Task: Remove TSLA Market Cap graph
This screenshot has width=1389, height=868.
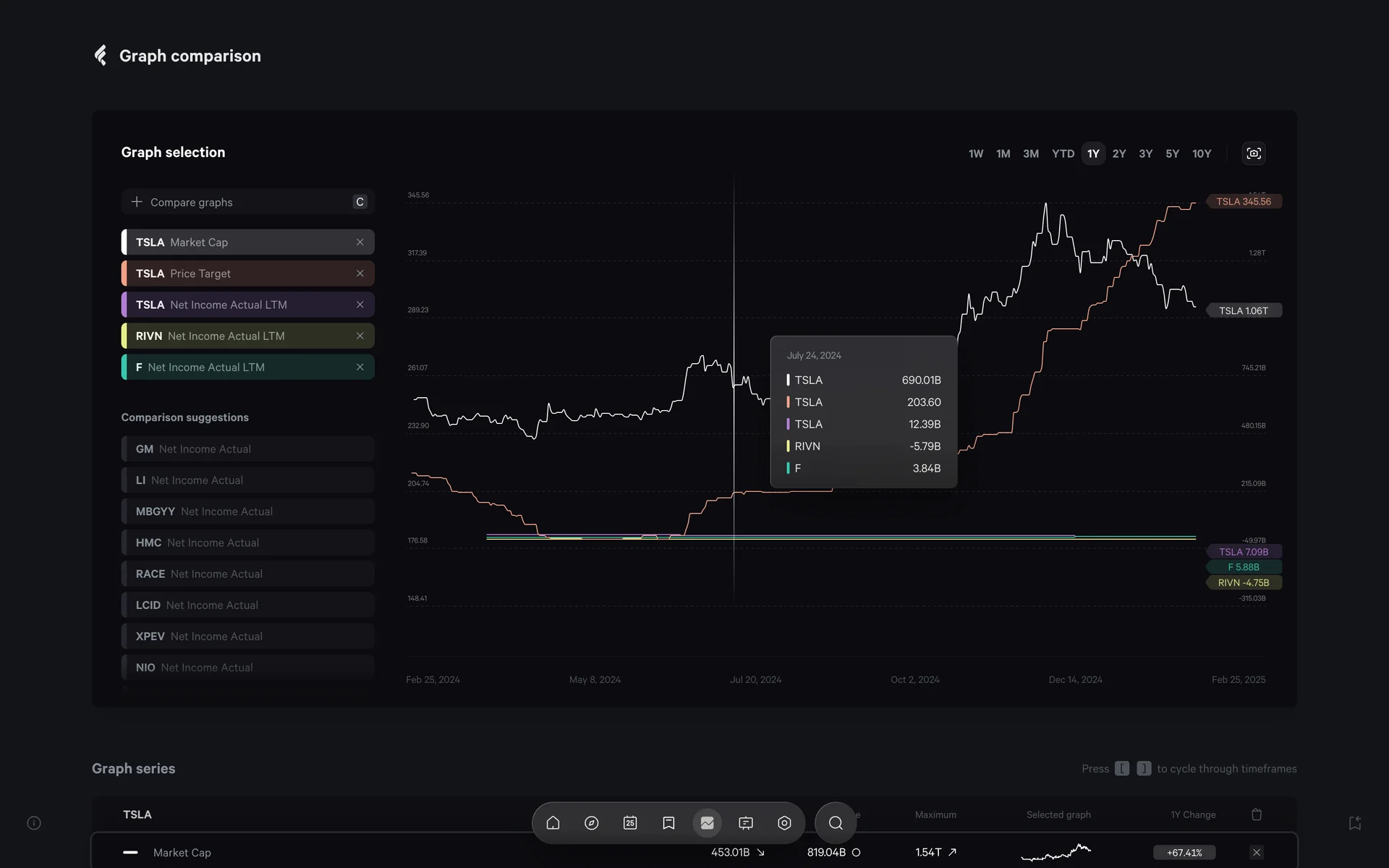Action: click(360, 242)
